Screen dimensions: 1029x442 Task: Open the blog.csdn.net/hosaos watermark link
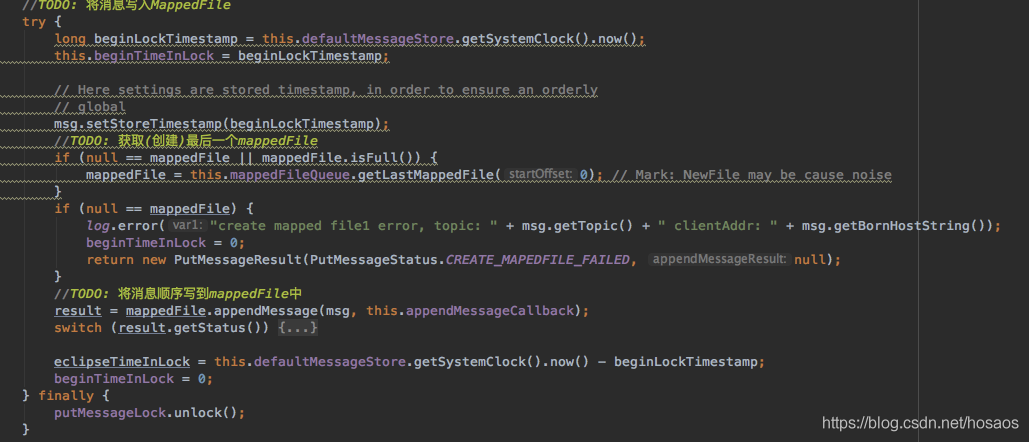(920, 423)
